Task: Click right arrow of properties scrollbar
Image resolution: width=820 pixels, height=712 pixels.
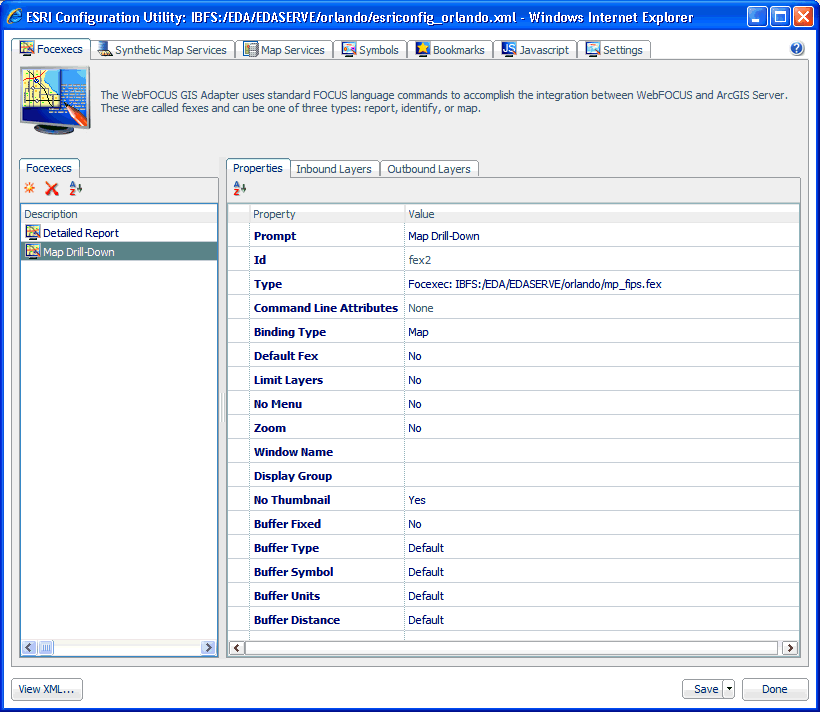Action: pyautogui.click(x=790, y=648)
